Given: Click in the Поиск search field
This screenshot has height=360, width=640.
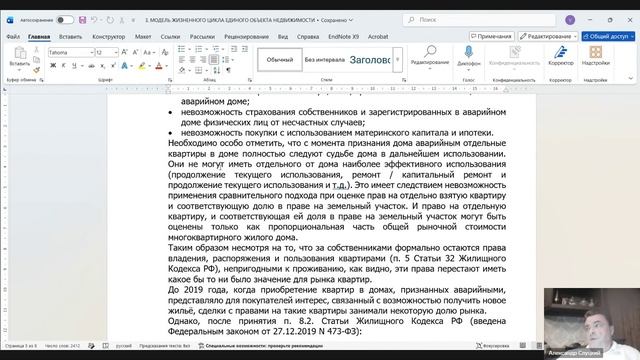Looking at the screenshot, I should (x=479, y=20).
